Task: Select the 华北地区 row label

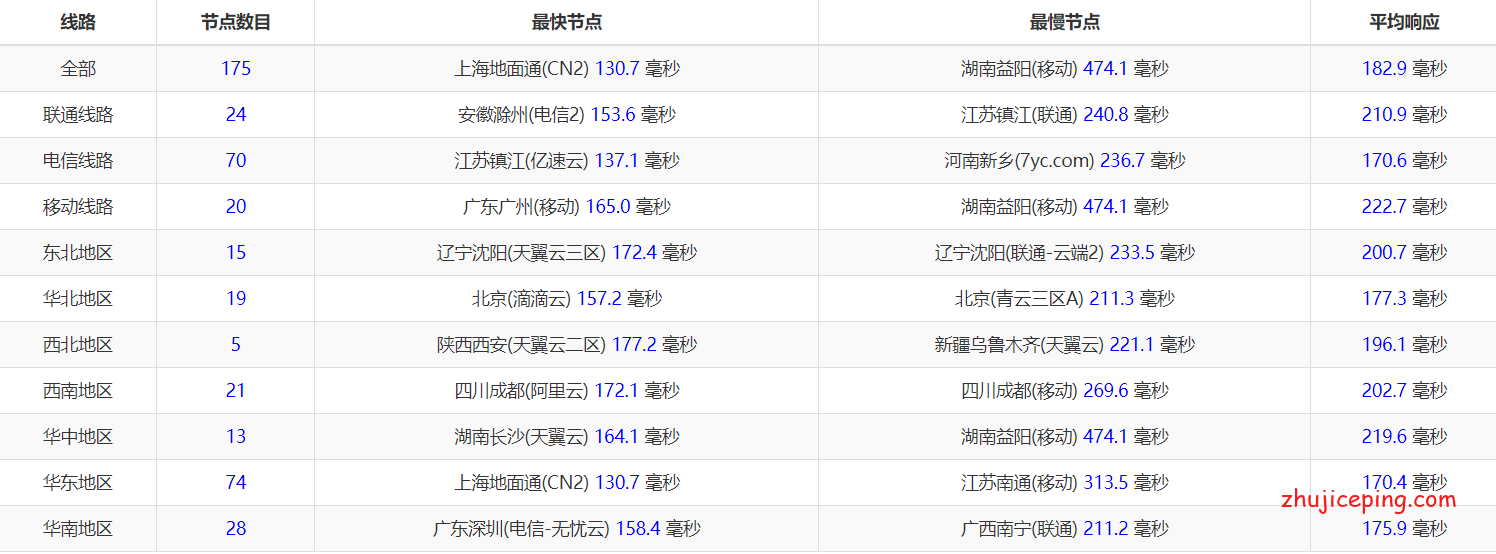Action: pos(78,299)
